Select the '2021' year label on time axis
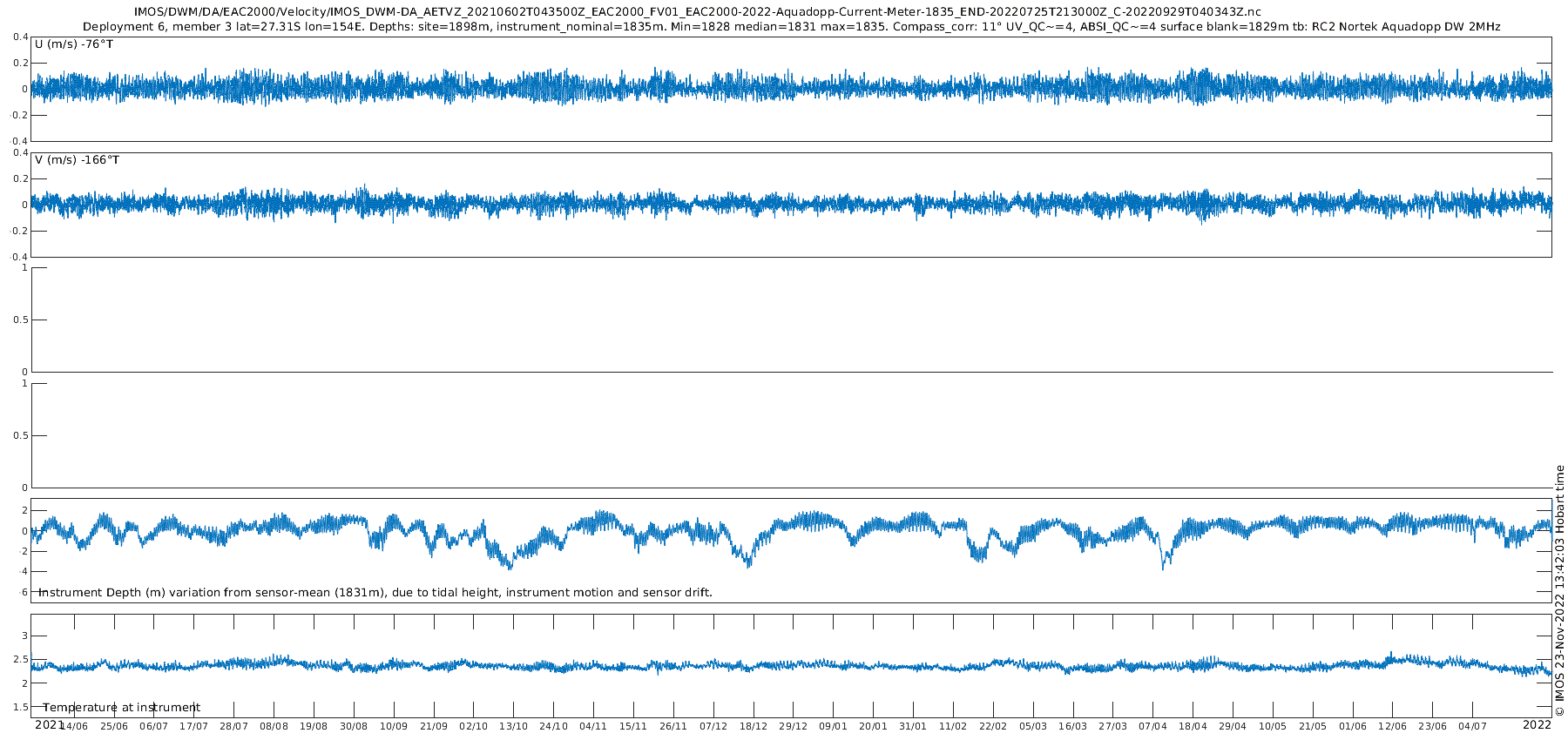The width and height of the screenshot is (1568, 740). pos(50,724)
